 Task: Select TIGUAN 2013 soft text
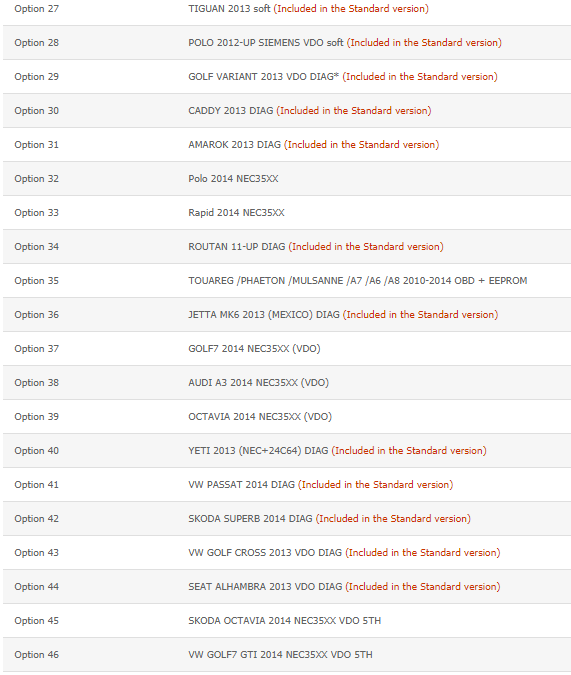(x=229, y=9)
